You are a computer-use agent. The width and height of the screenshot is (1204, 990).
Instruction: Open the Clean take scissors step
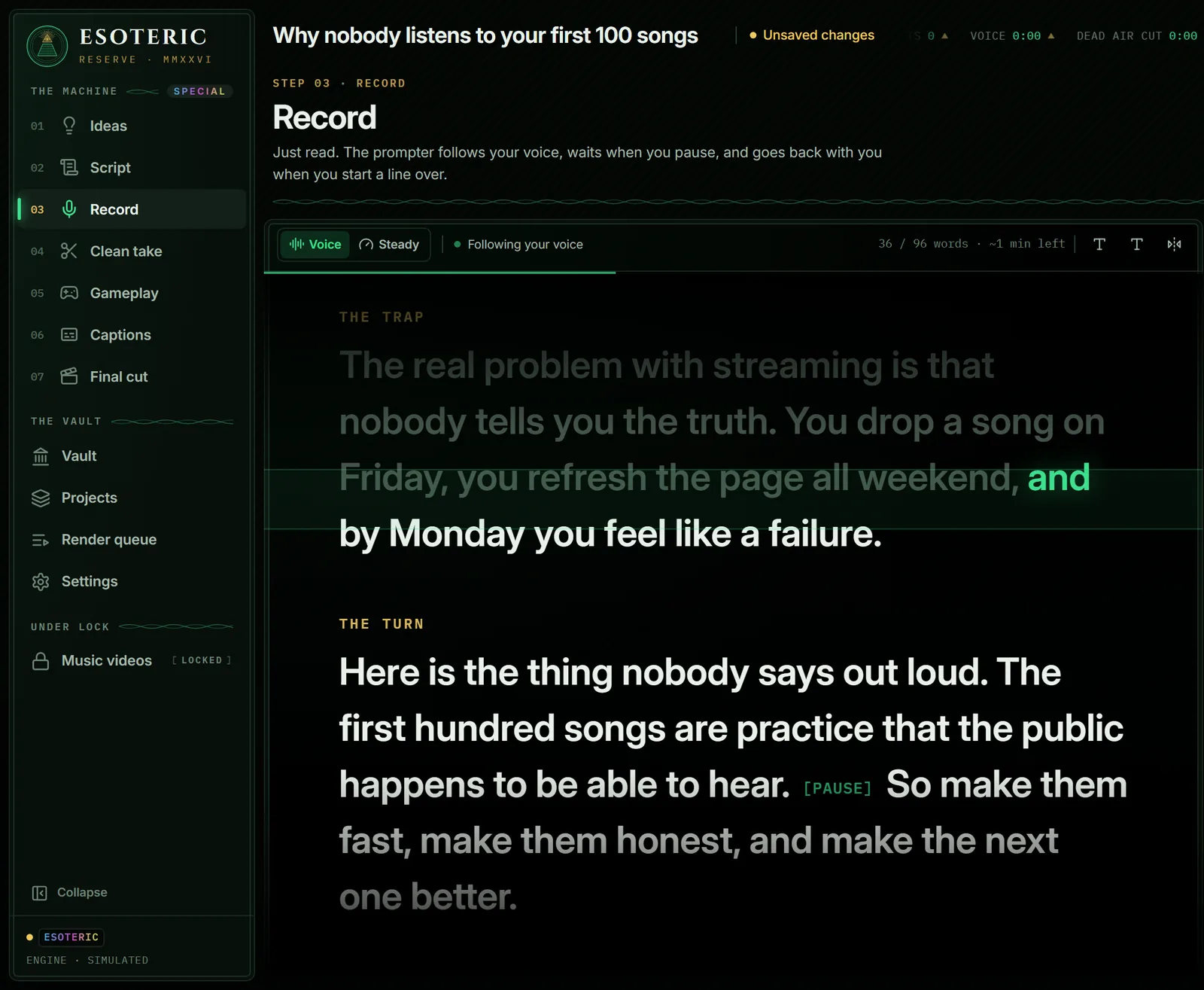coord(69,251)
